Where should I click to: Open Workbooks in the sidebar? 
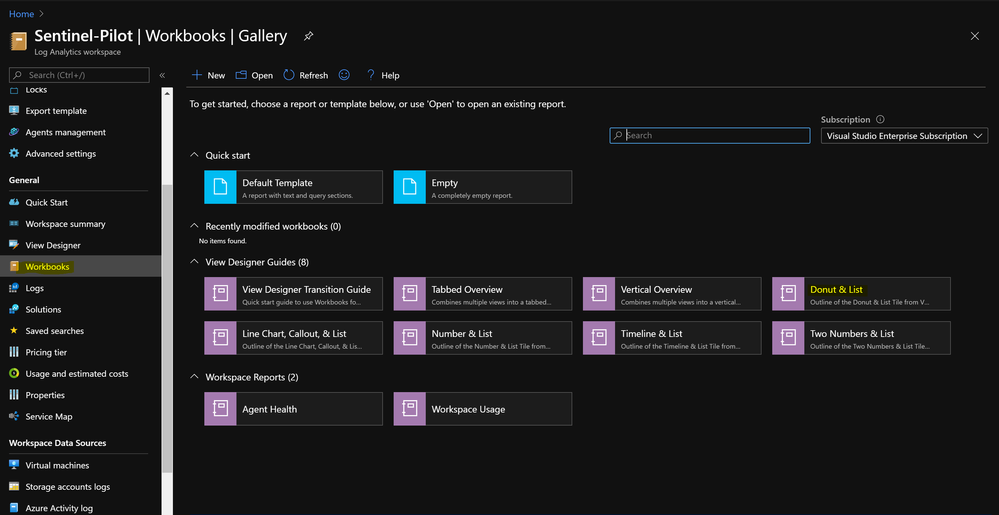click(x=80, y=266)
